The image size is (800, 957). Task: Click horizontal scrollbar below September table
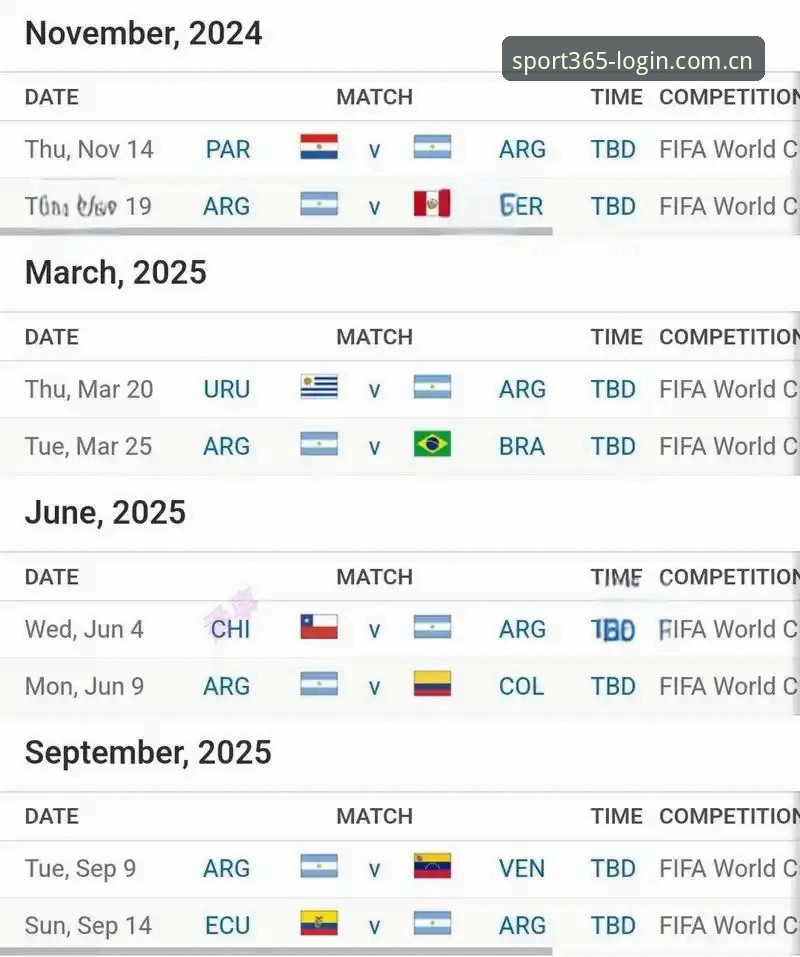point(276,952)
